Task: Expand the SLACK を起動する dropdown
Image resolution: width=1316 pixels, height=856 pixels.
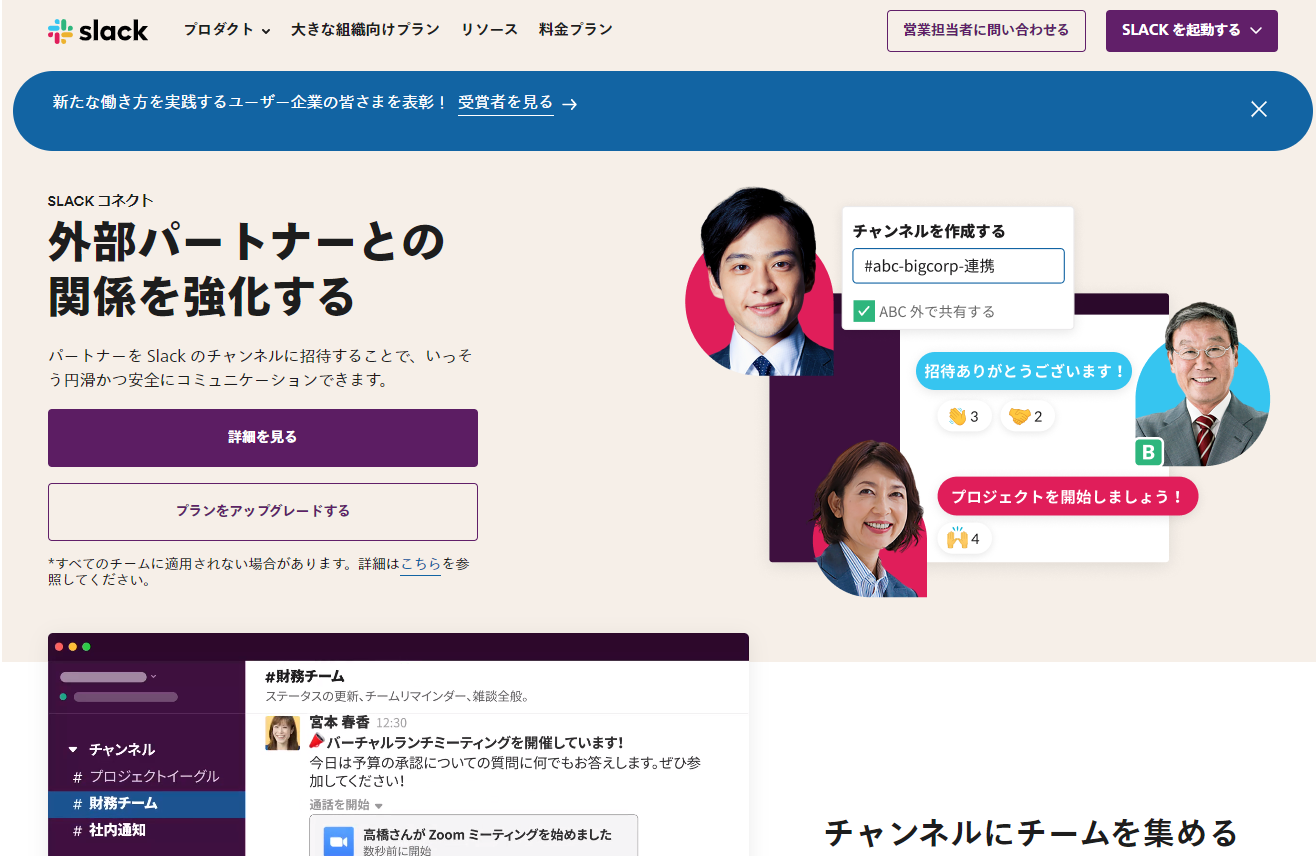Action: 1192,31
